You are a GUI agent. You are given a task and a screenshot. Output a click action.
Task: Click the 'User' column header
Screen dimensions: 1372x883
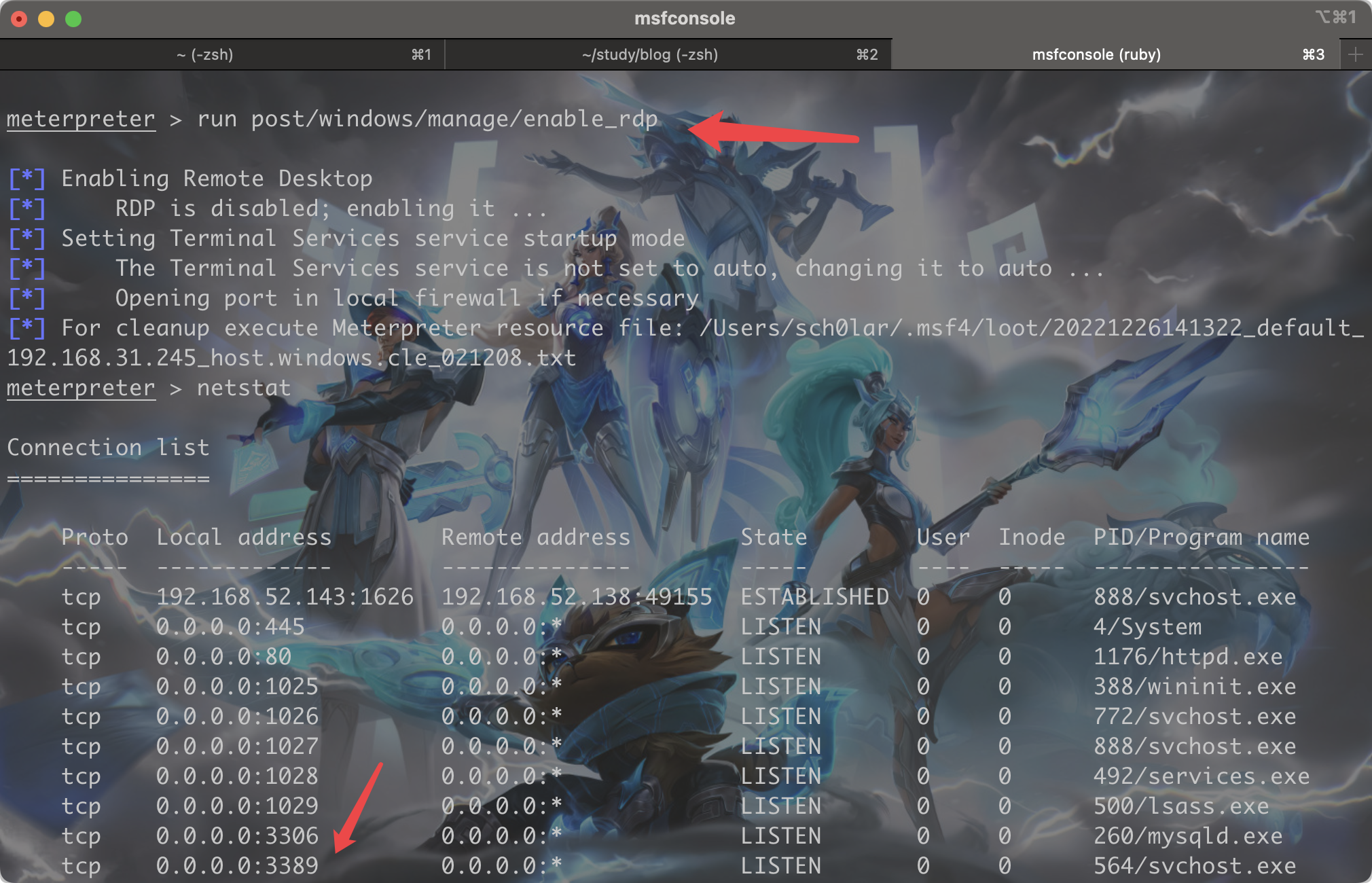(943, 537)
